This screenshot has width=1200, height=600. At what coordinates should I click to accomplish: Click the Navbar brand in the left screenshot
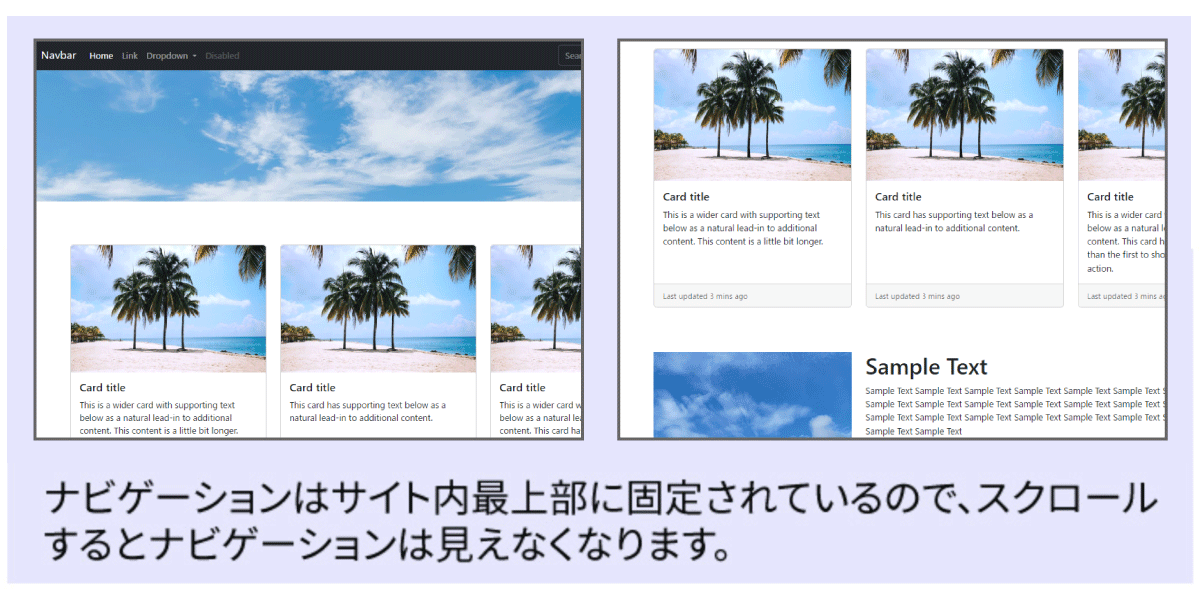pos(58,56)
